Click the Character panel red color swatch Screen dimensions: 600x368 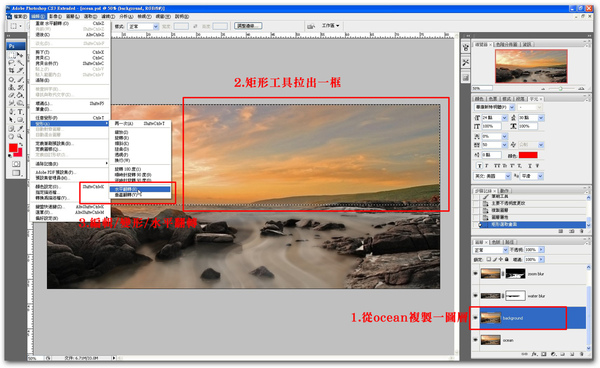pos(528,155)
